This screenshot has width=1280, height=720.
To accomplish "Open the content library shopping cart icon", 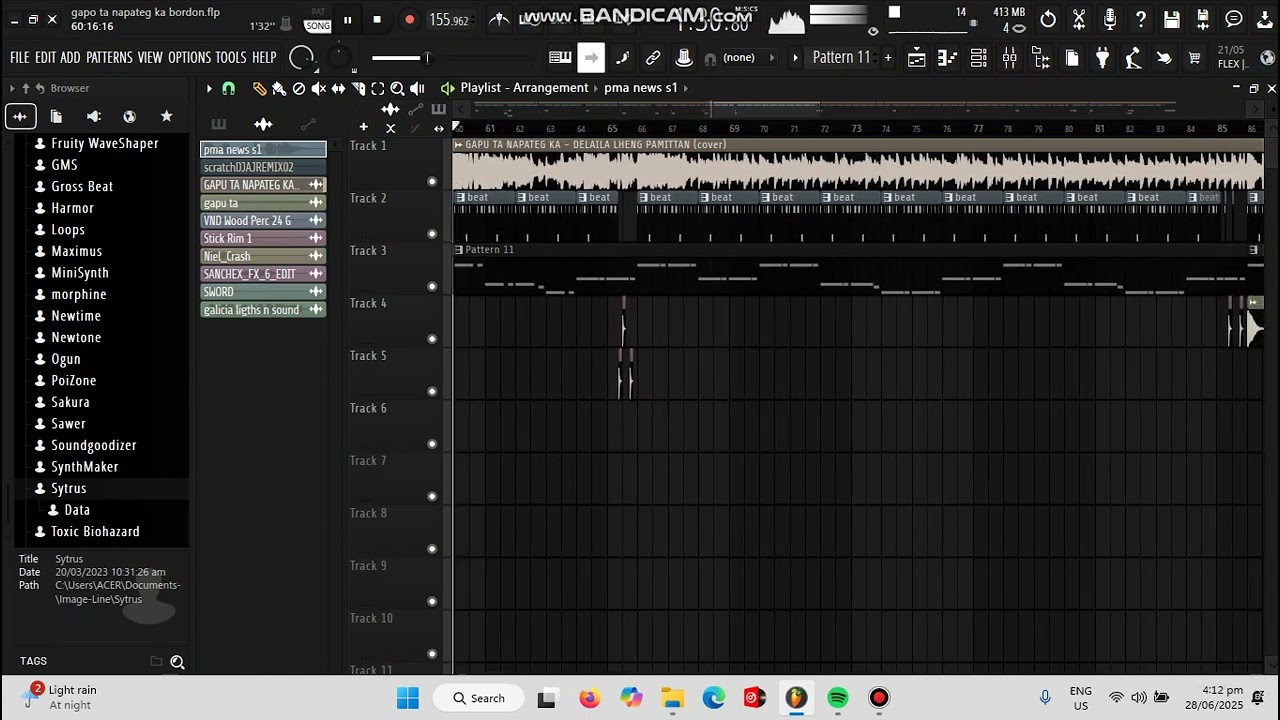I will click(1194, 58).
